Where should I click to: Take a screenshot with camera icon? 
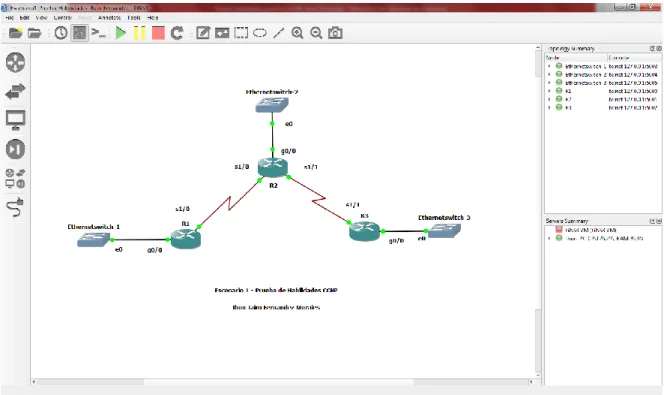335,33
